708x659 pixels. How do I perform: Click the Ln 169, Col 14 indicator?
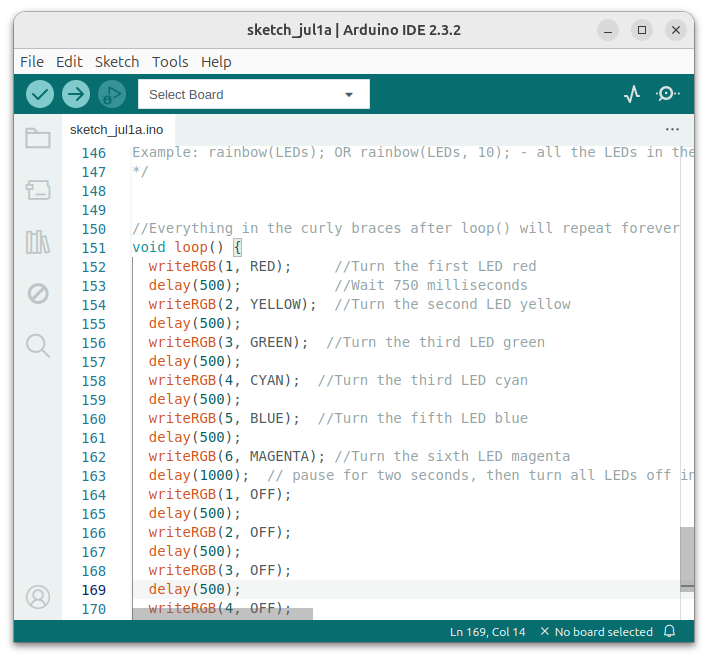click(488, 631)
